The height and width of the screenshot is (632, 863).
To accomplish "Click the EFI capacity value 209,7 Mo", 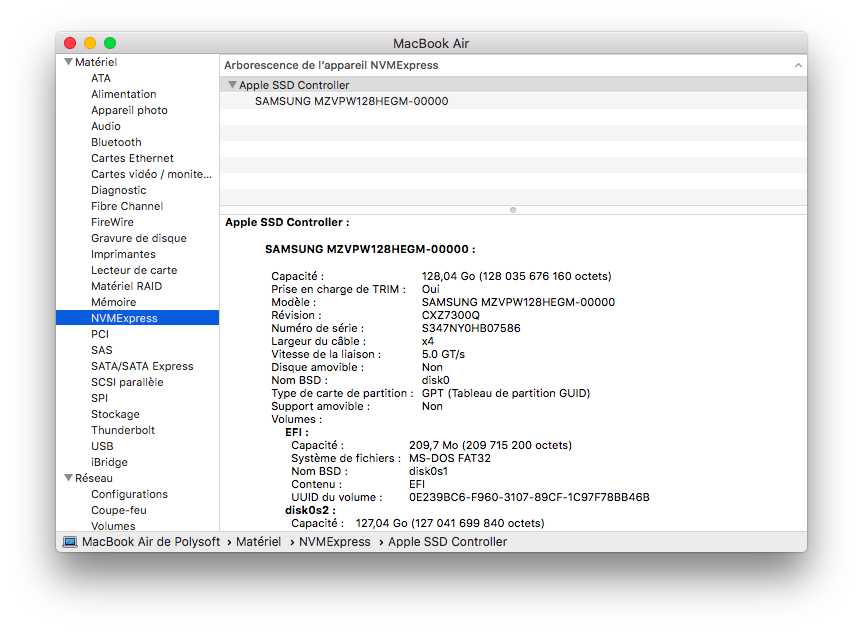I will click(x=490, y=445).
